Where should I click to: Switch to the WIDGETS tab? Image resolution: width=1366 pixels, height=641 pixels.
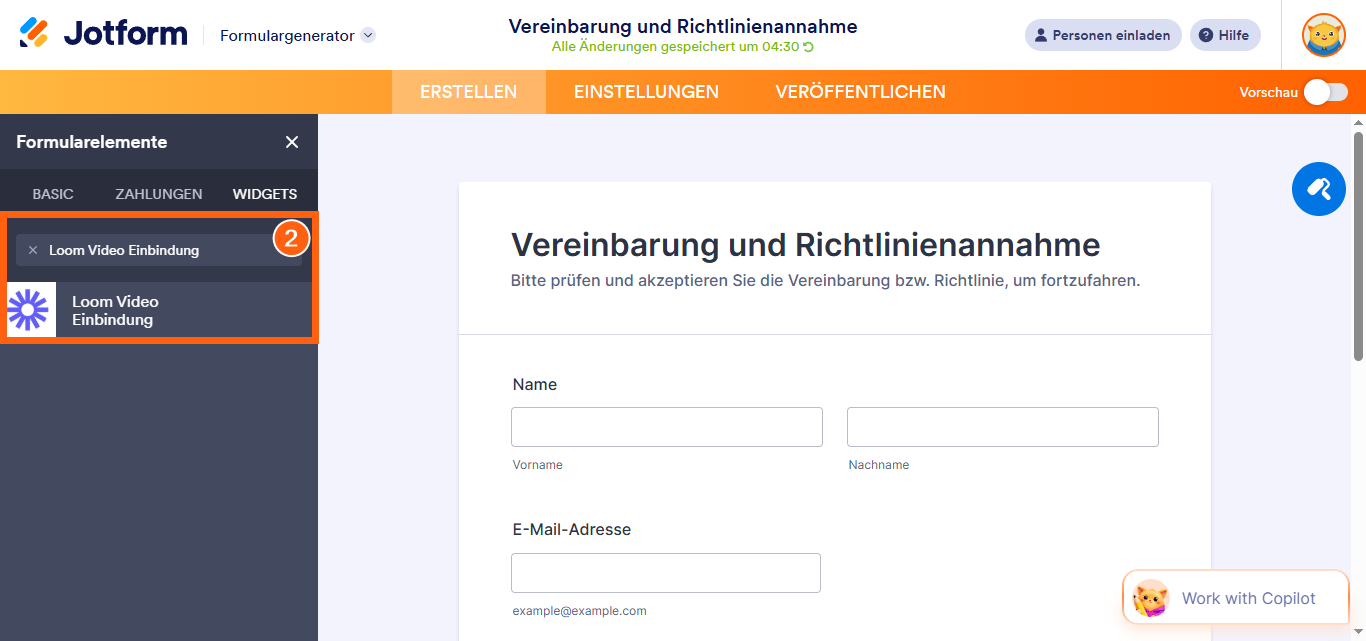click(x=264, y=193)
